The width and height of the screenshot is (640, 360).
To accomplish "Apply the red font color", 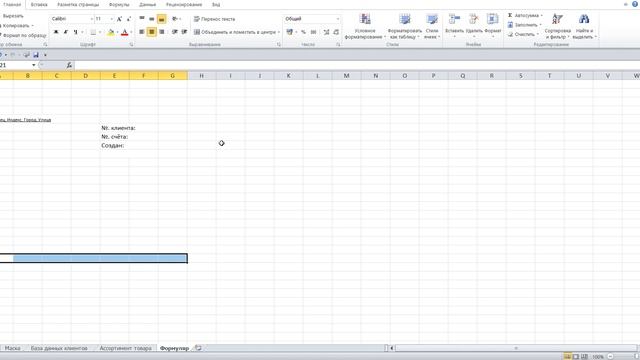I will (125, 32).
